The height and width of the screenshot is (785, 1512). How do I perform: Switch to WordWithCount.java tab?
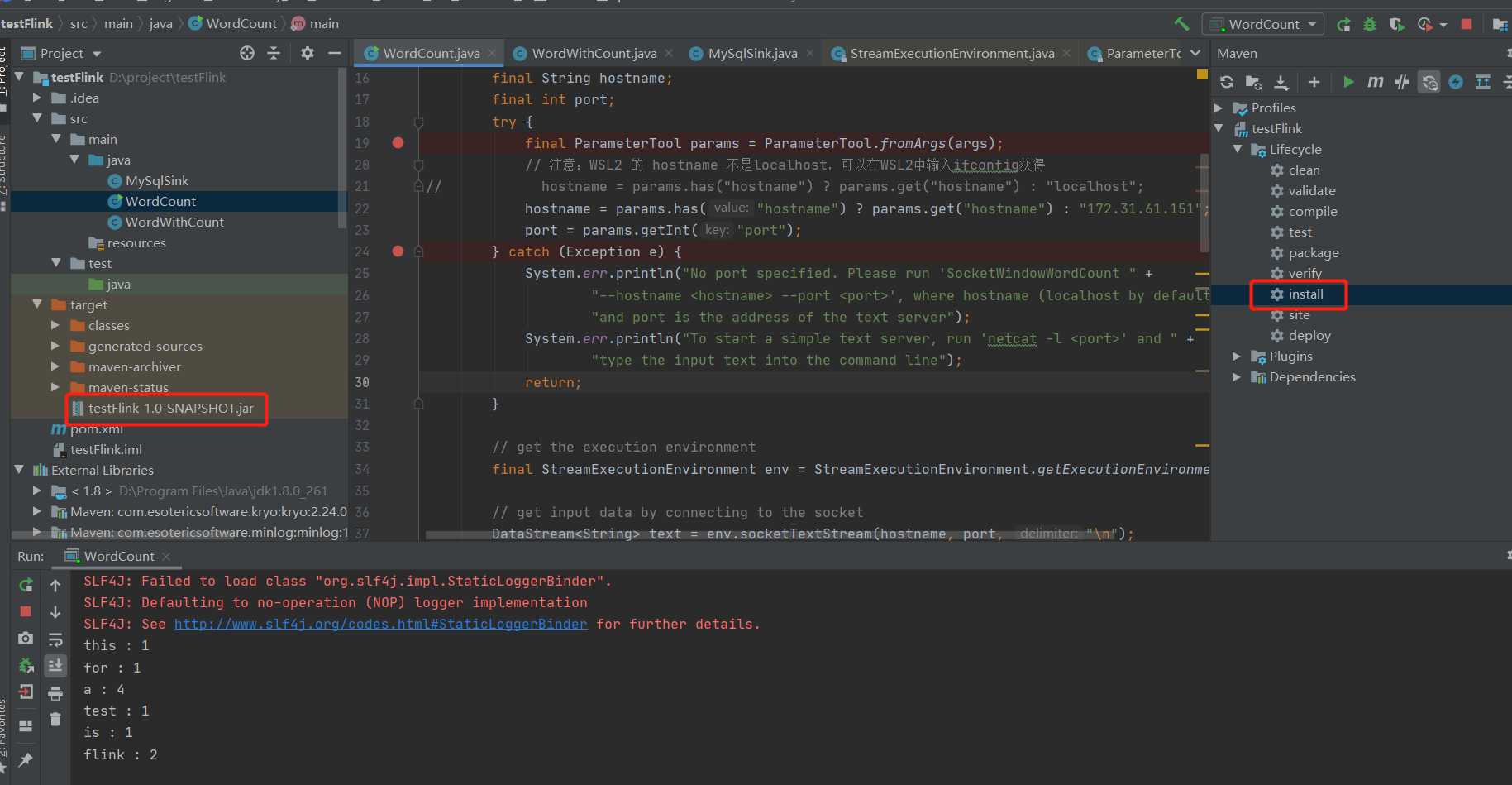tap(594, 54)
